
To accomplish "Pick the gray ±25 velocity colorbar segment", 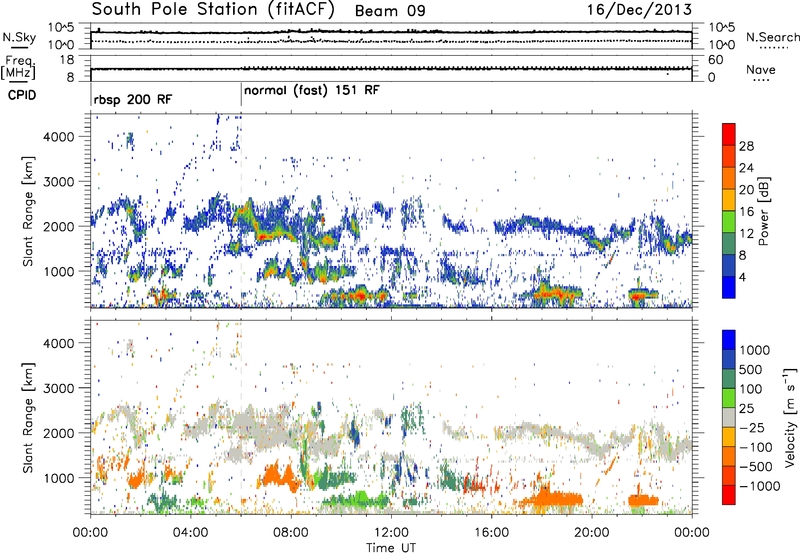I will point(729,418).
